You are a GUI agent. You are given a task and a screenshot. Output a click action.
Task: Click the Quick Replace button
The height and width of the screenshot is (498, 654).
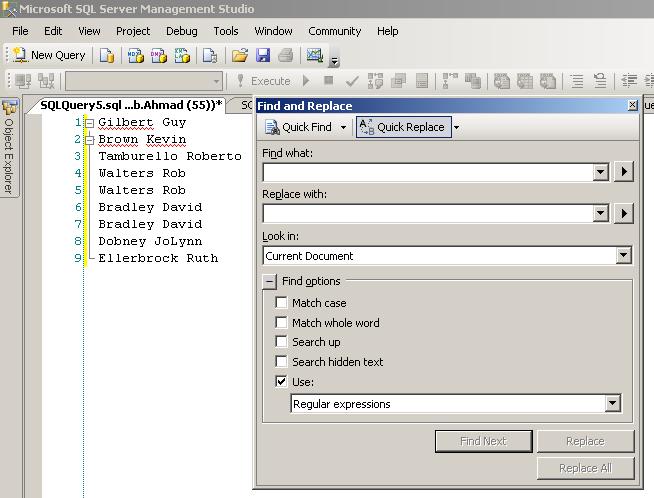click(x=403, y=127)
